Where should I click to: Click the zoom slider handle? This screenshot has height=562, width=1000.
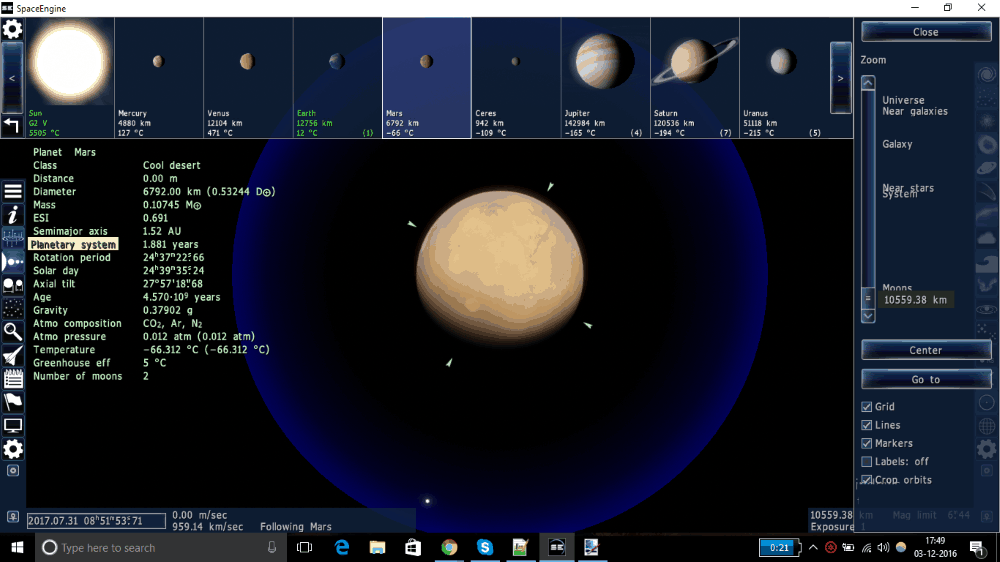point(868,298)
